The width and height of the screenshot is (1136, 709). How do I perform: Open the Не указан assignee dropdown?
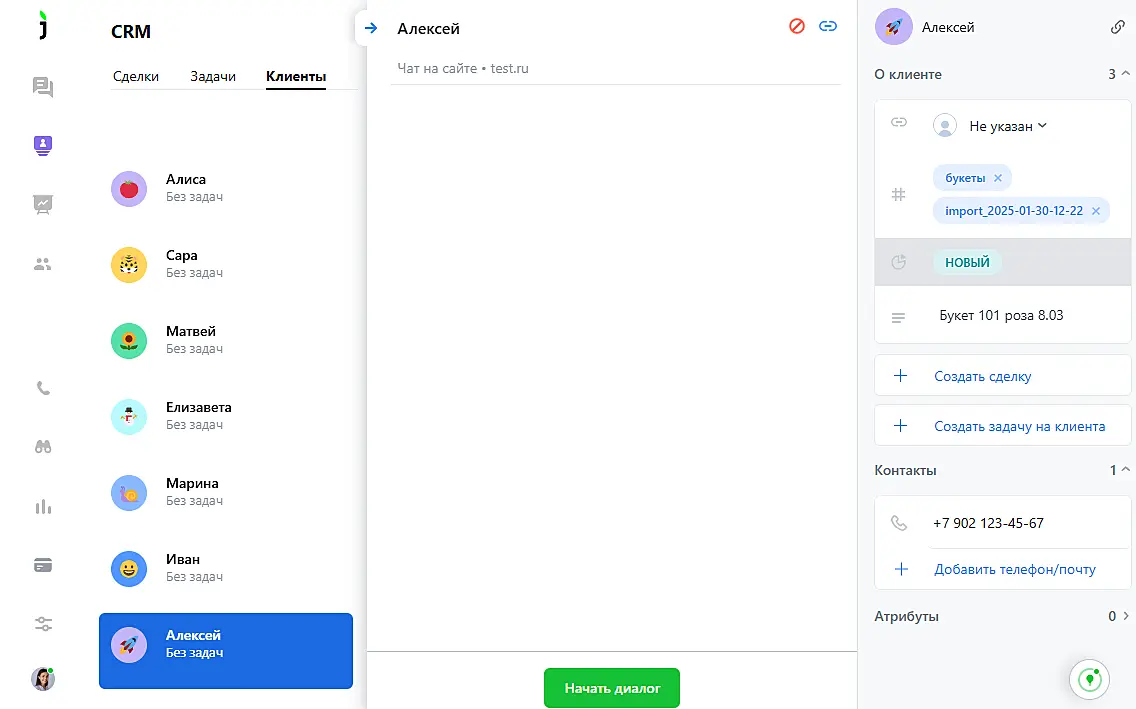point(1008,126)
